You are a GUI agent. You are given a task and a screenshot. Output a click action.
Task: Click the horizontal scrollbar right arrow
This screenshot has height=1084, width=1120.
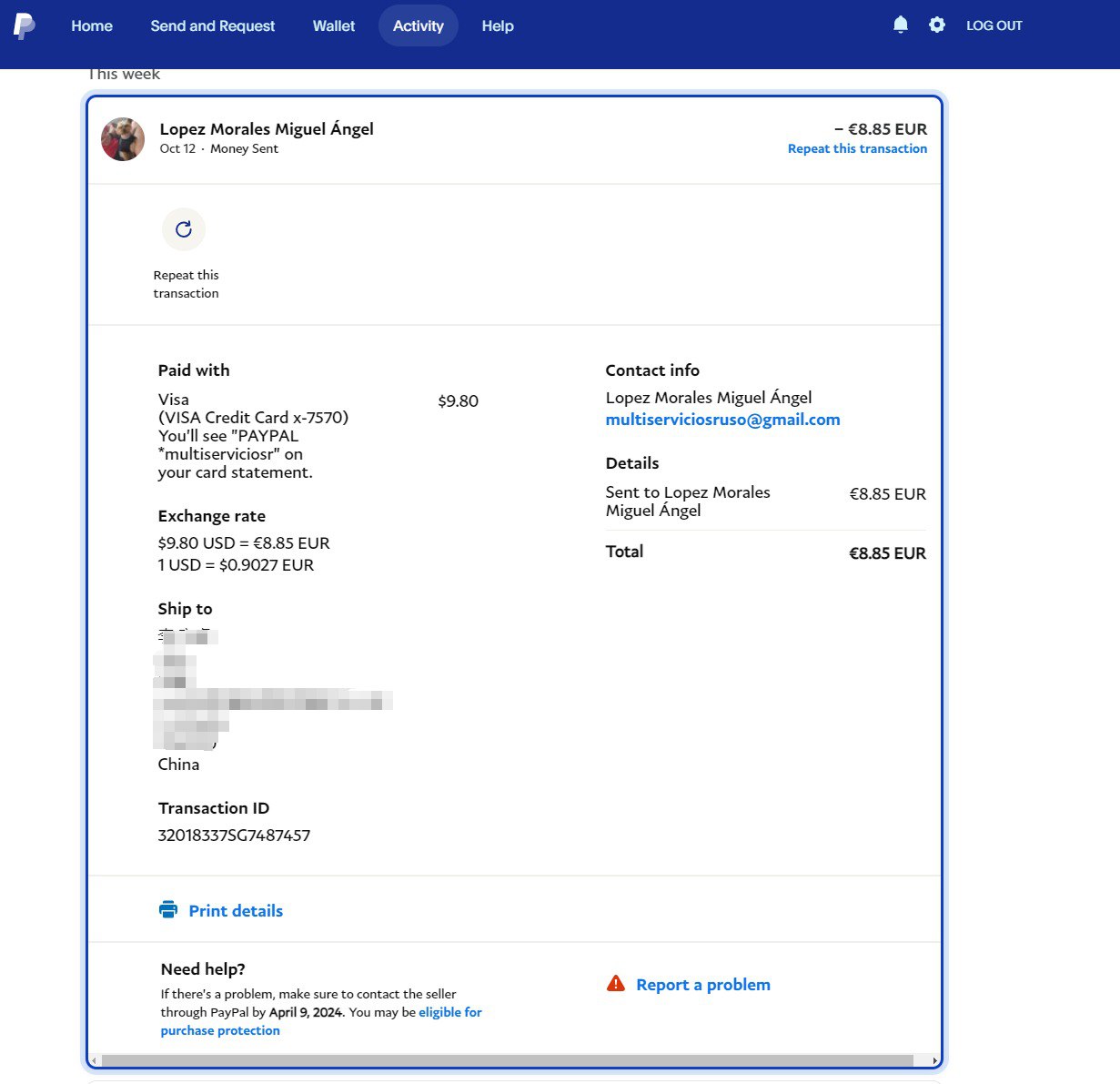(x=934, y=1060)
